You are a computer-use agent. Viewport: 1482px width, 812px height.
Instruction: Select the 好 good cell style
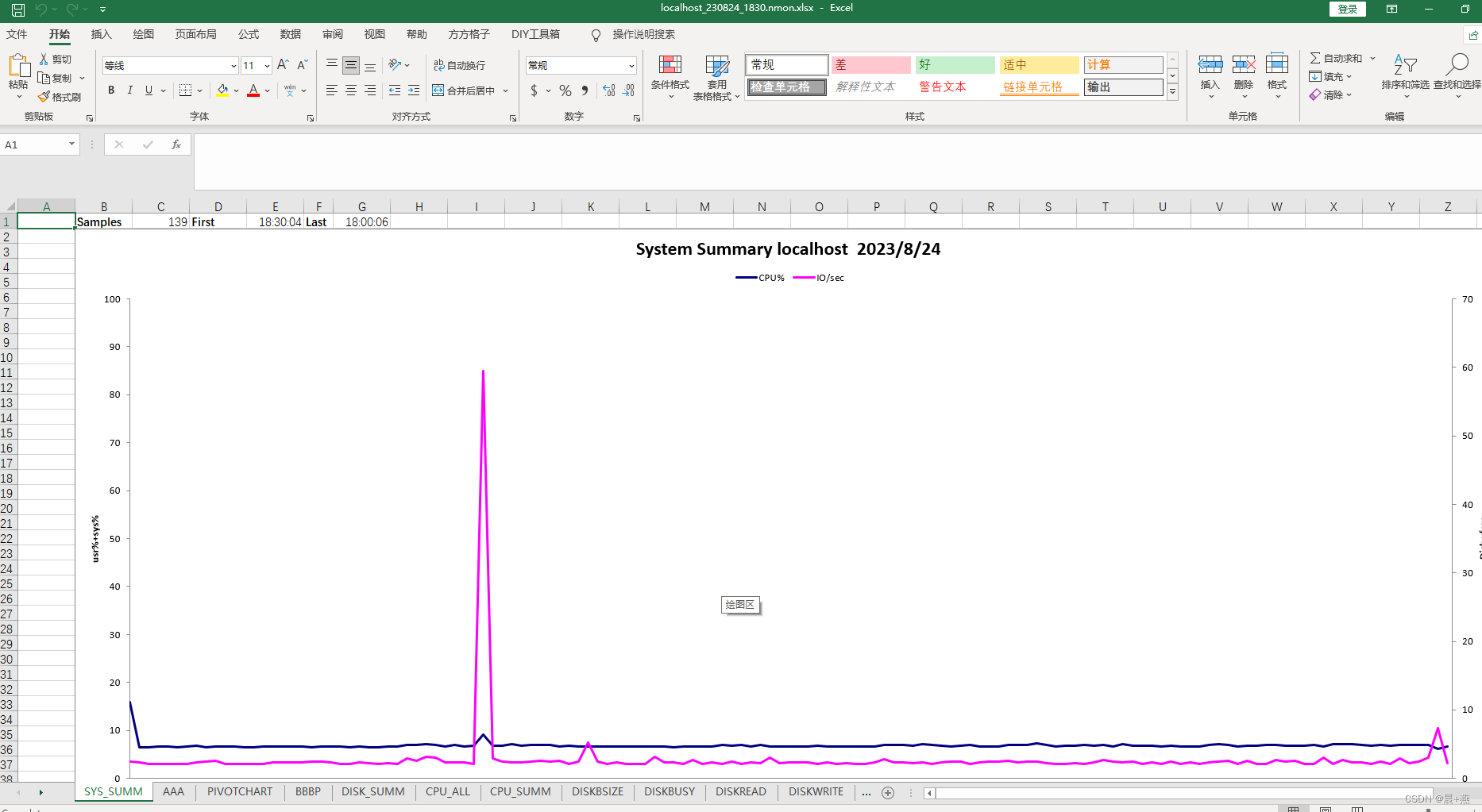[x=955, y=65]
